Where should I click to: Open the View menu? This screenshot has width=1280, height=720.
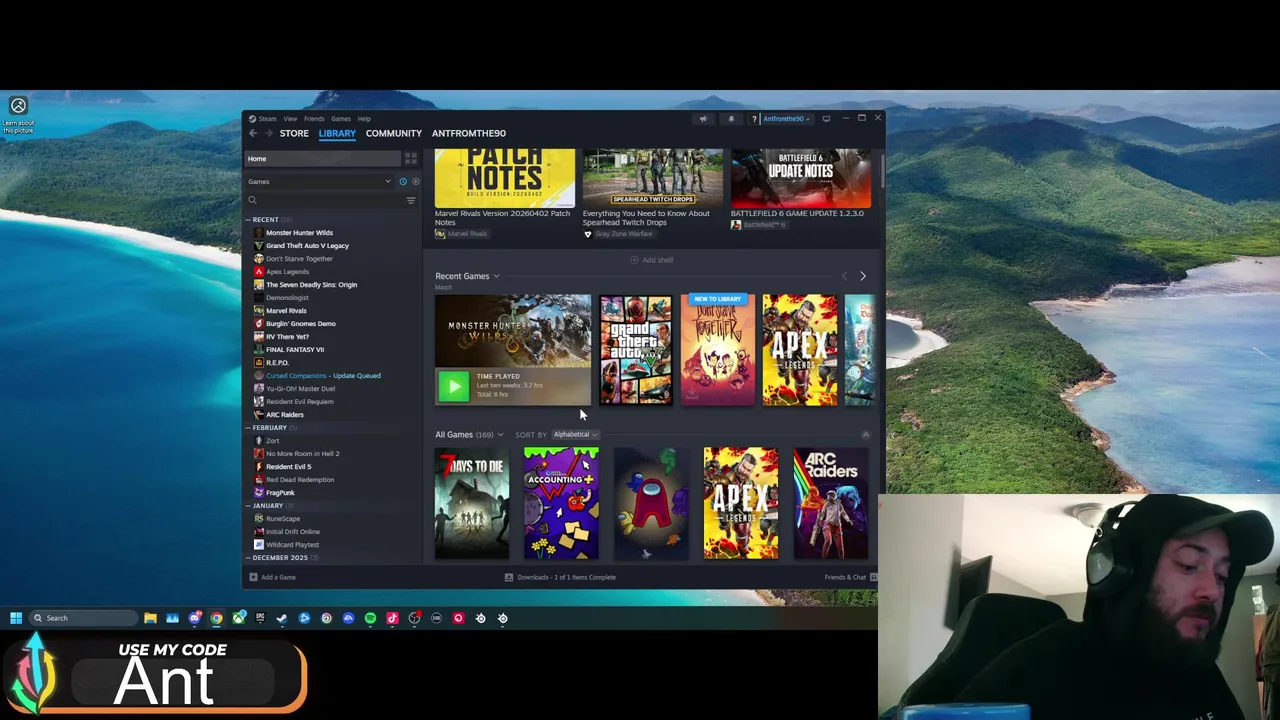(x=290, y=119)
